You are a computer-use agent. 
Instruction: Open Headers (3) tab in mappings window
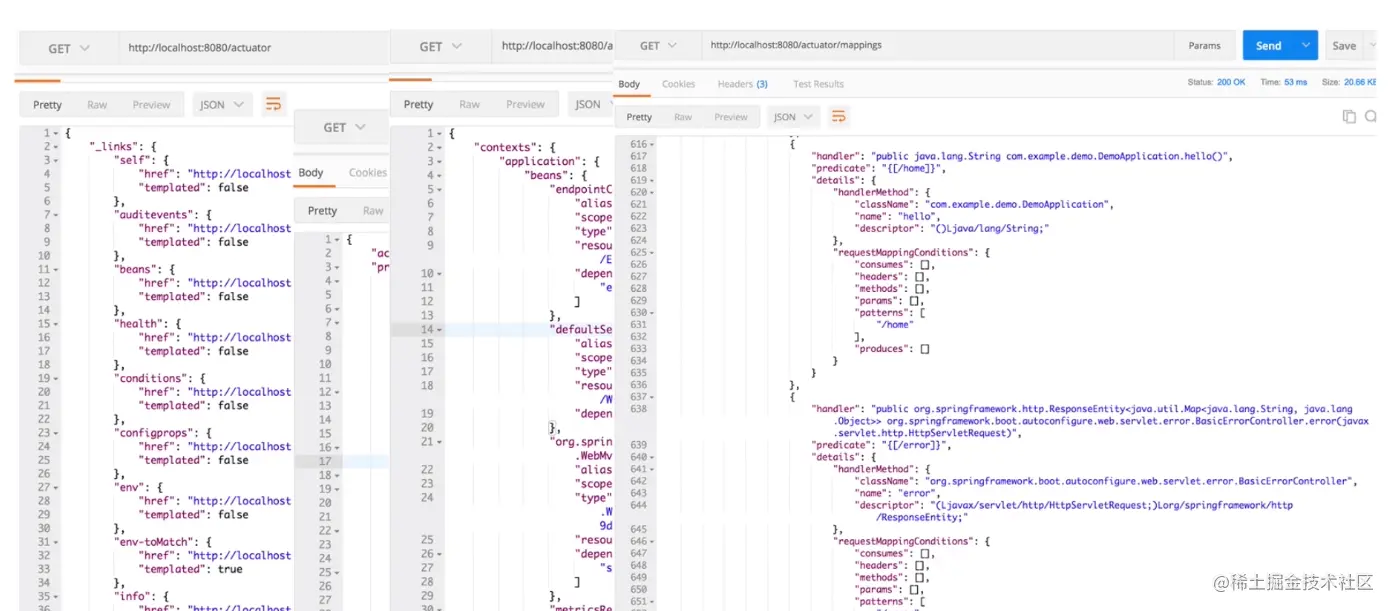(742, 84)
